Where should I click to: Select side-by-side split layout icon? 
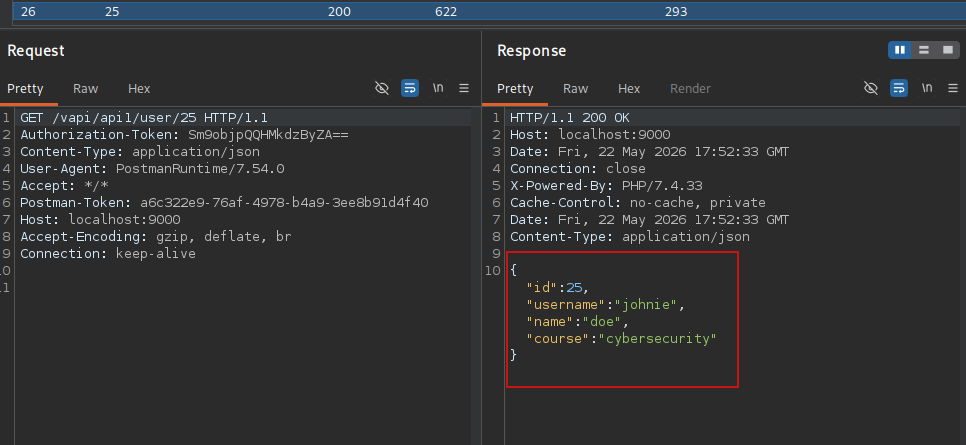(900, 51)
